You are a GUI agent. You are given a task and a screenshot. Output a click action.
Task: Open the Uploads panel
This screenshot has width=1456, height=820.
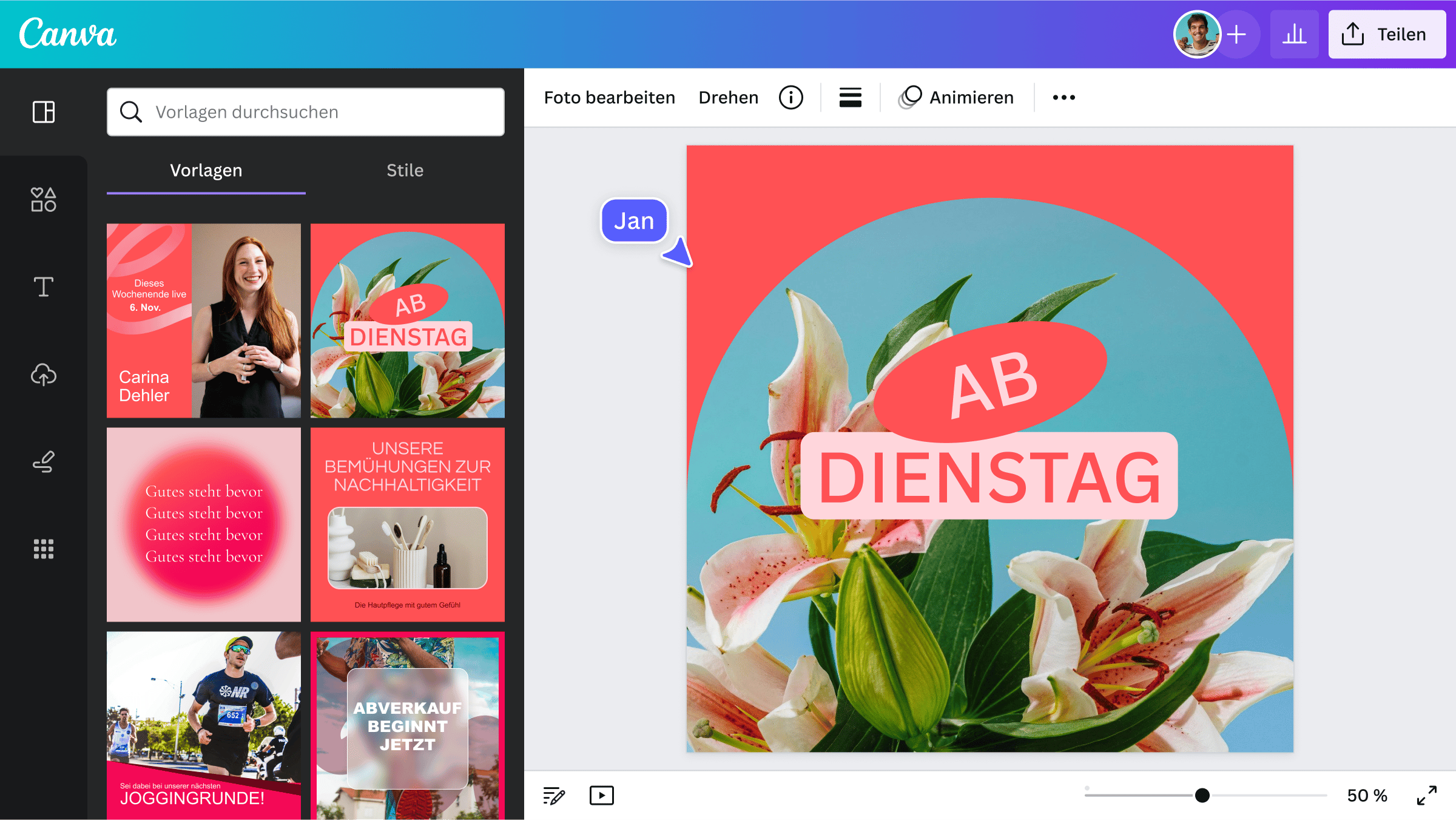pos(43,375)
